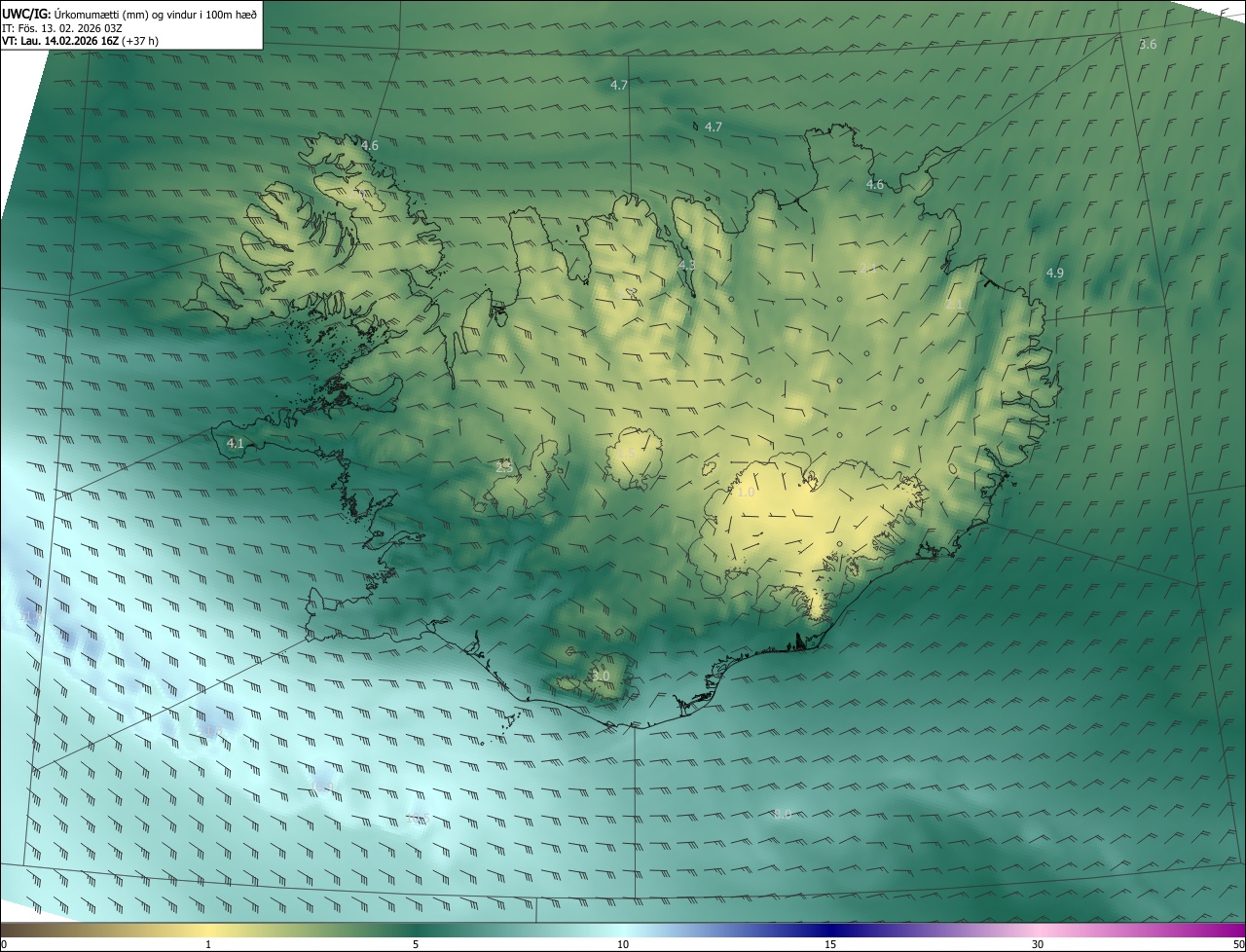Select the '4.1' value label on the western peninsula
Screen dimensions: 1246x952
pos(235,443)
